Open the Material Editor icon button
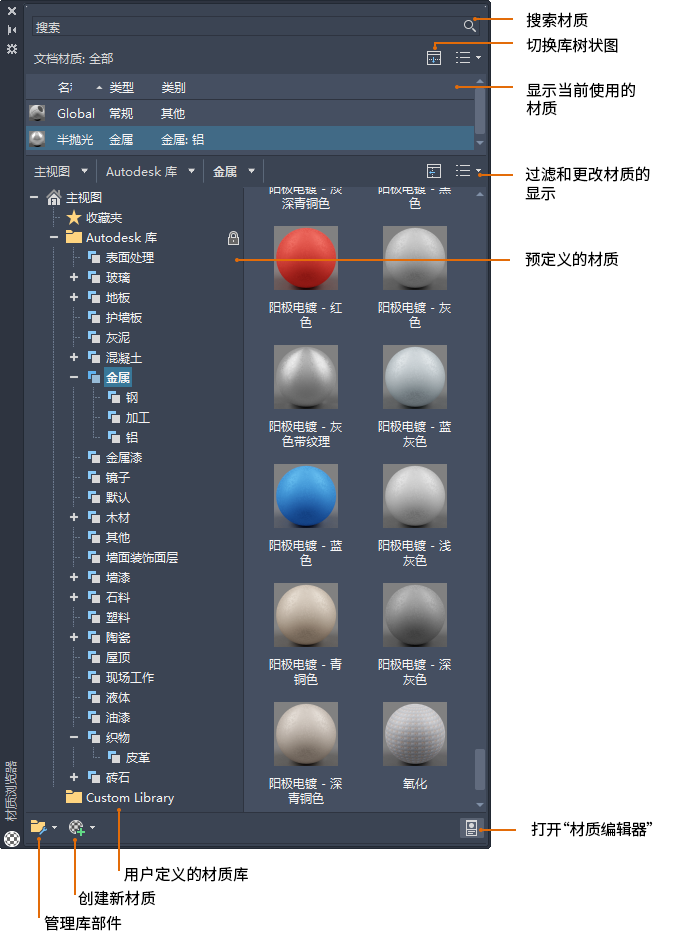 (x=471, y=828)
